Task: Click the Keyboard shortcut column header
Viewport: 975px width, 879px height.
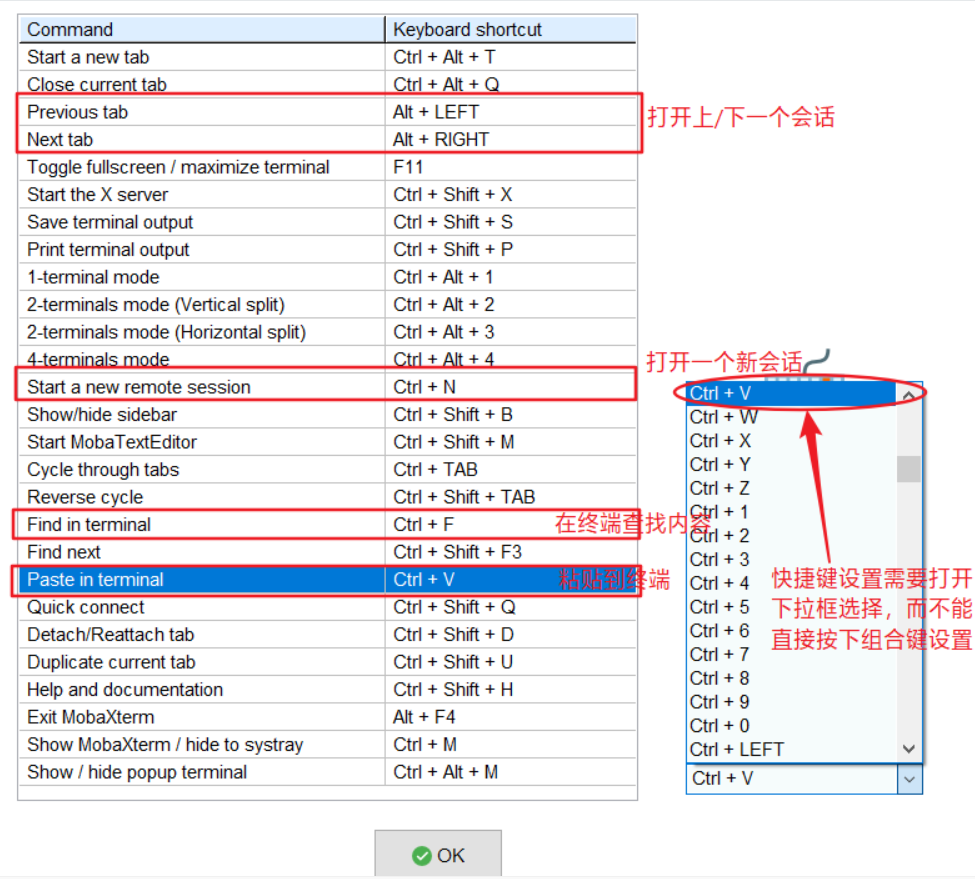Action: (x=511, y=29)
